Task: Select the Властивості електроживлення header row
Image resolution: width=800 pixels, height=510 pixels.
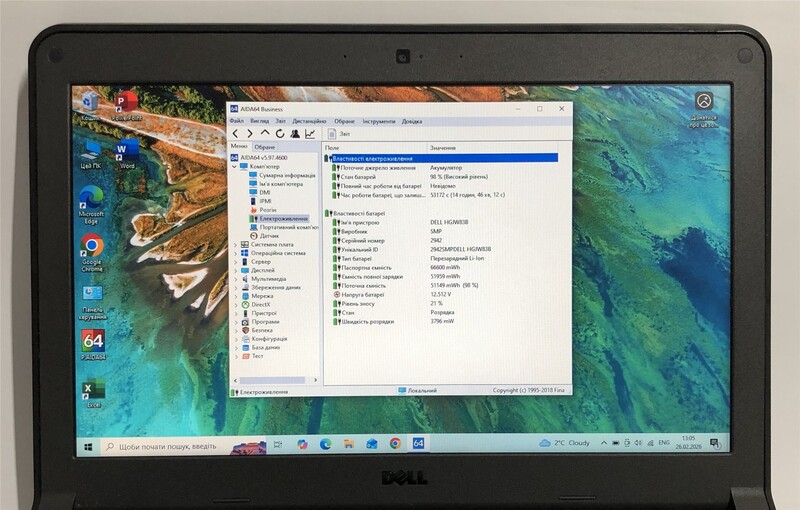Action: (441, 159)
